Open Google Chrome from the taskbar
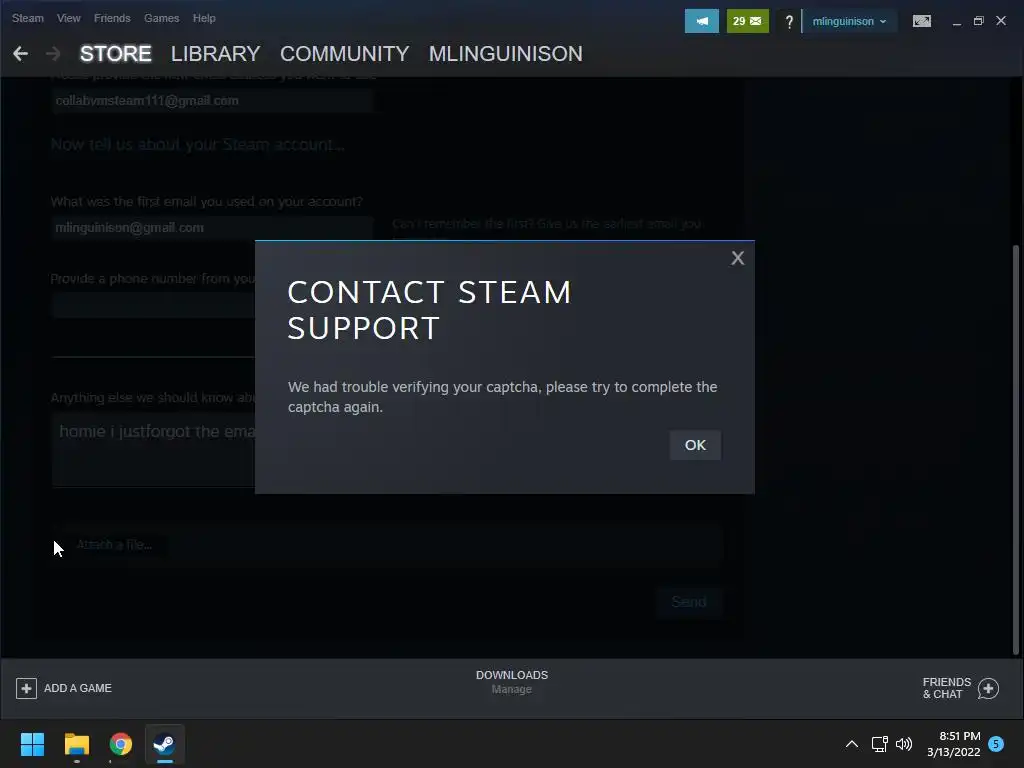This screenshot has height=768, width=1024. point(121,744)
